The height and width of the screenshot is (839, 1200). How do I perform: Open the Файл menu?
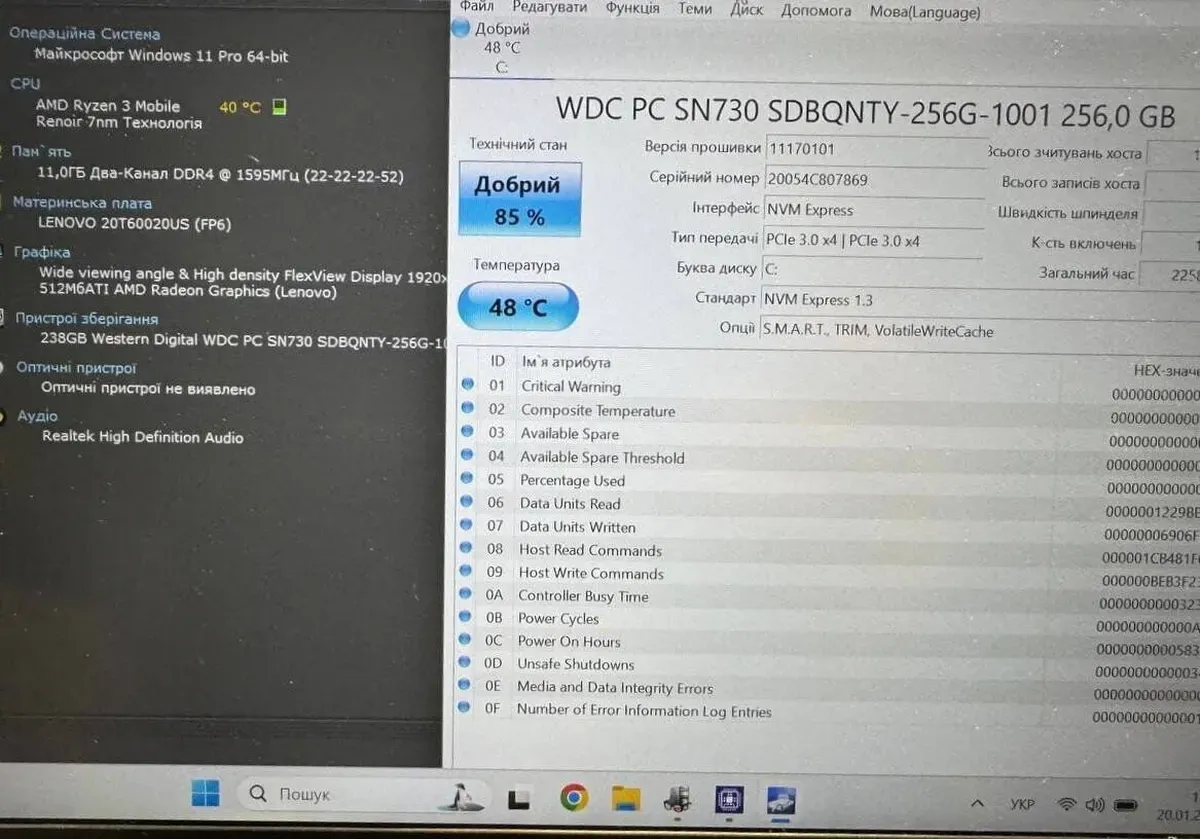pos(477,7)
